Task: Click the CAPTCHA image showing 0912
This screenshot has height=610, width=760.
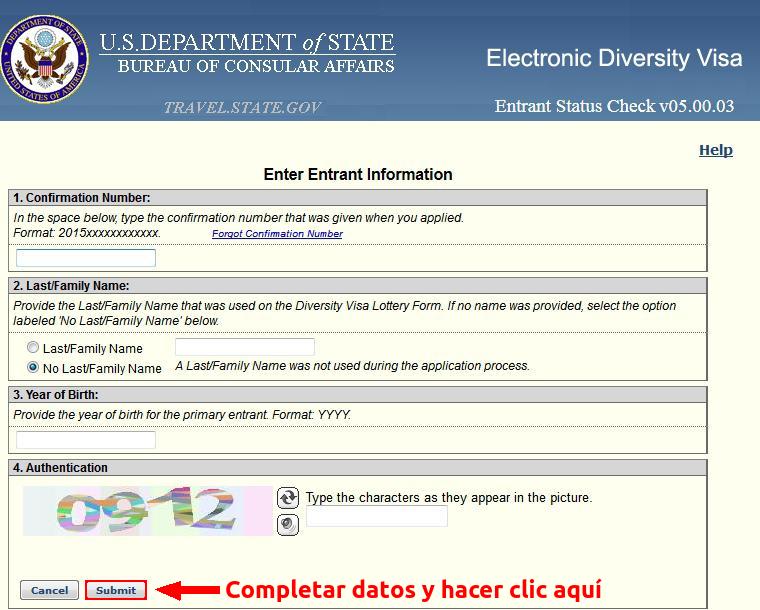Action: click(x=148, y=511)
